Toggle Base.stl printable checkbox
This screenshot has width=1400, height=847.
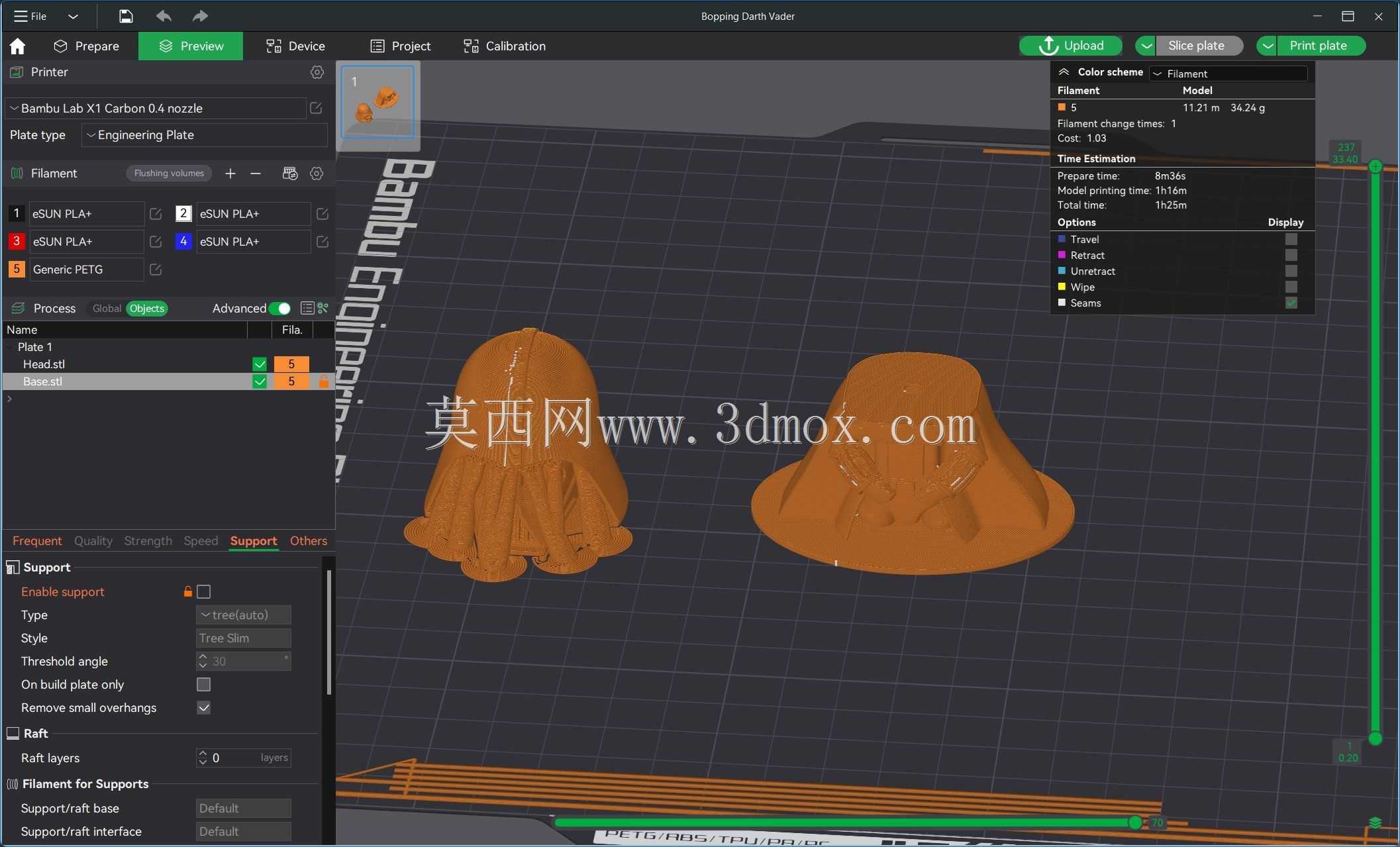260,381
